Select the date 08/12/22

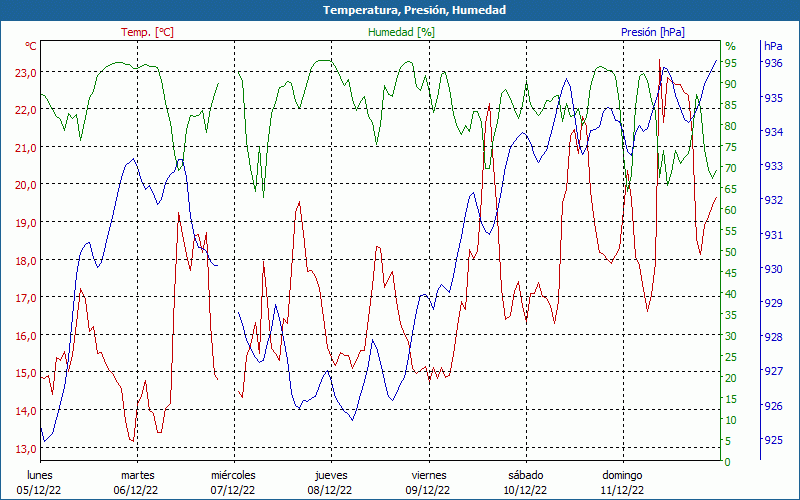330,491
